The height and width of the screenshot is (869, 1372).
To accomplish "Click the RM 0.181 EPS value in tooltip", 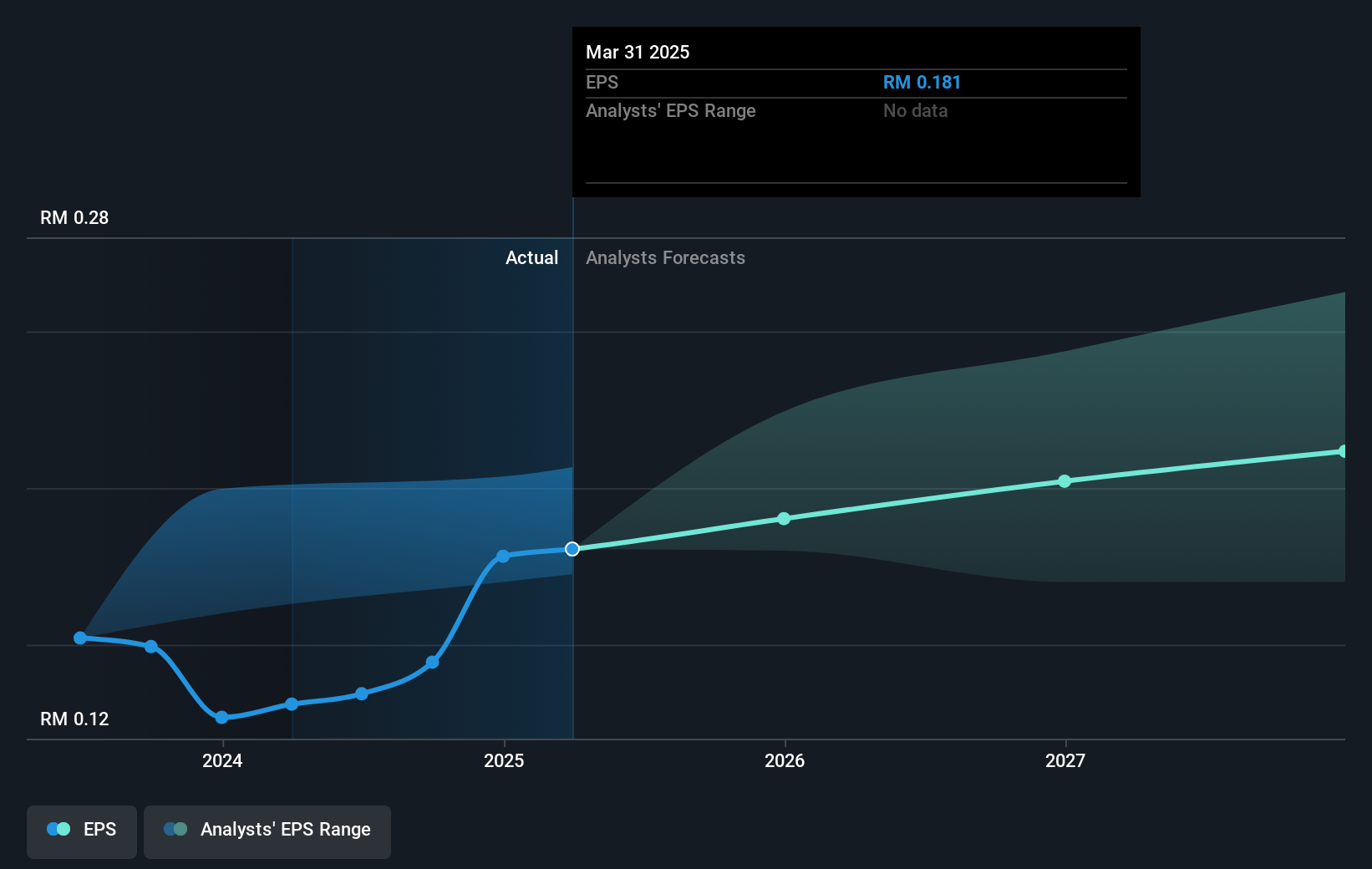I will (x=922, y=82).
